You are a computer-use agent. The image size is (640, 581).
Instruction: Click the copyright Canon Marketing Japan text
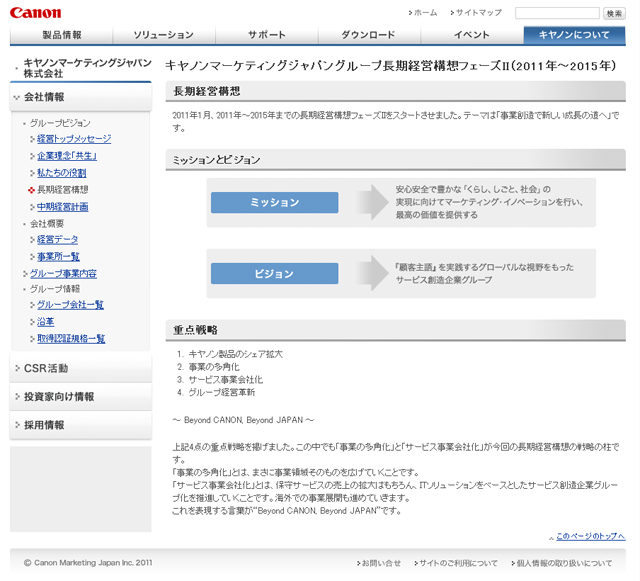pos(88,563)
